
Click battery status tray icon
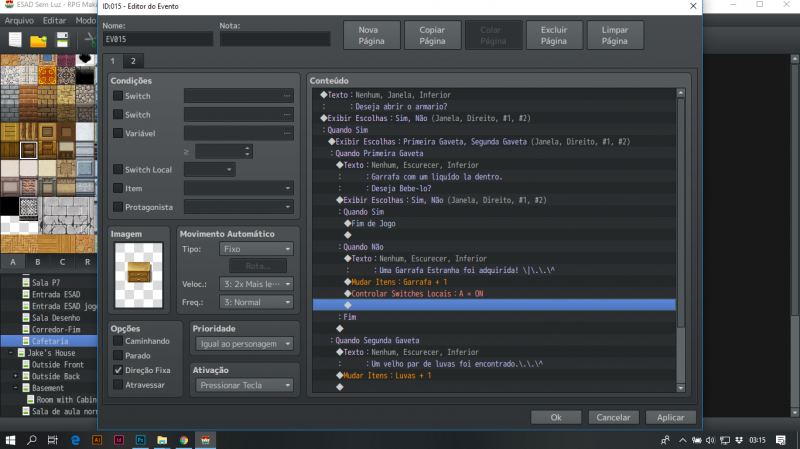tap(696, 440)
